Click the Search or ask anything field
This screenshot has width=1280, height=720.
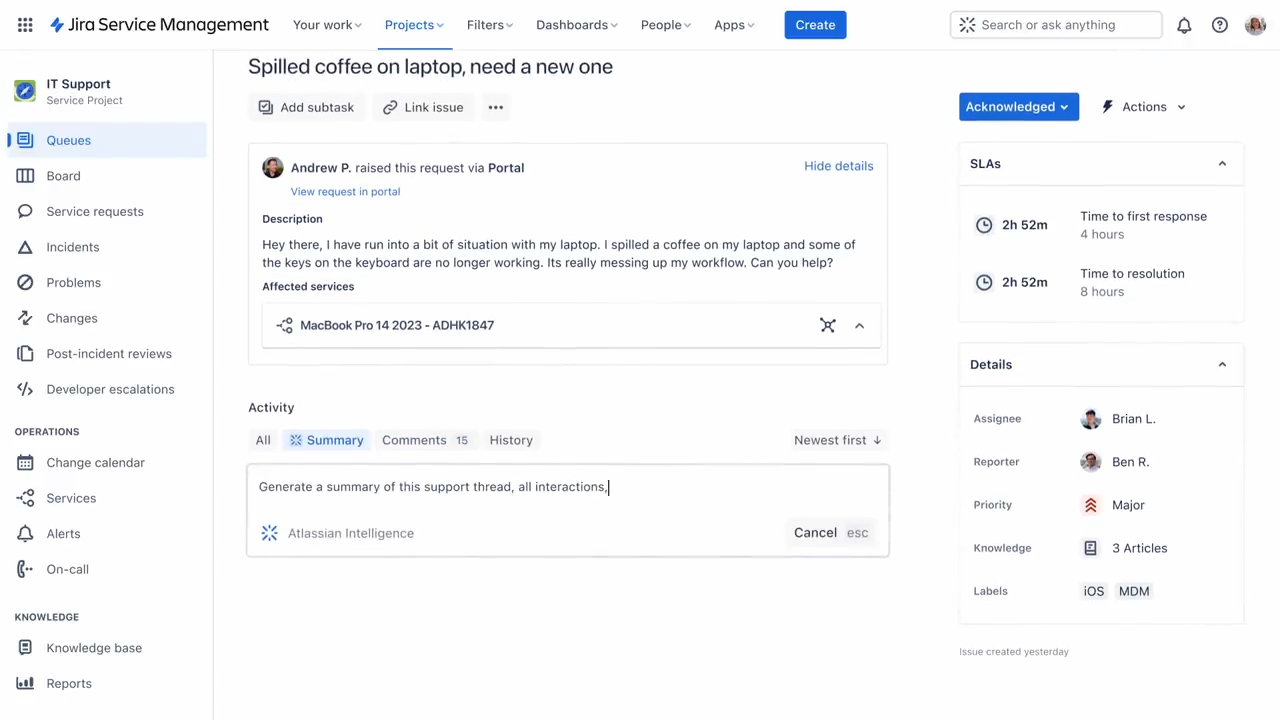pyautogui.click(x=1056, y=25)
